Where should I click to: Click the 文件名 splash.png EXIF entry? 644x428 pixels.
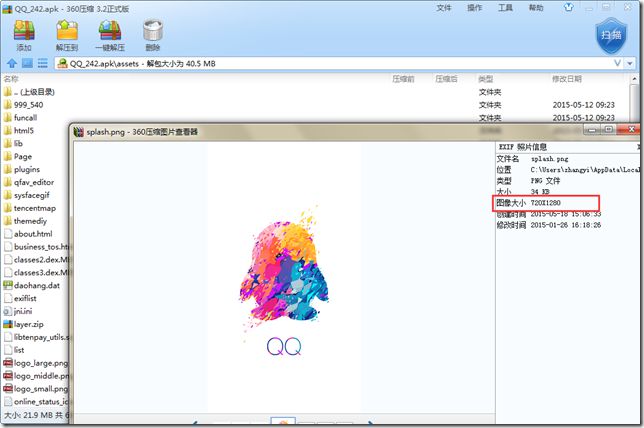point(533,159)
